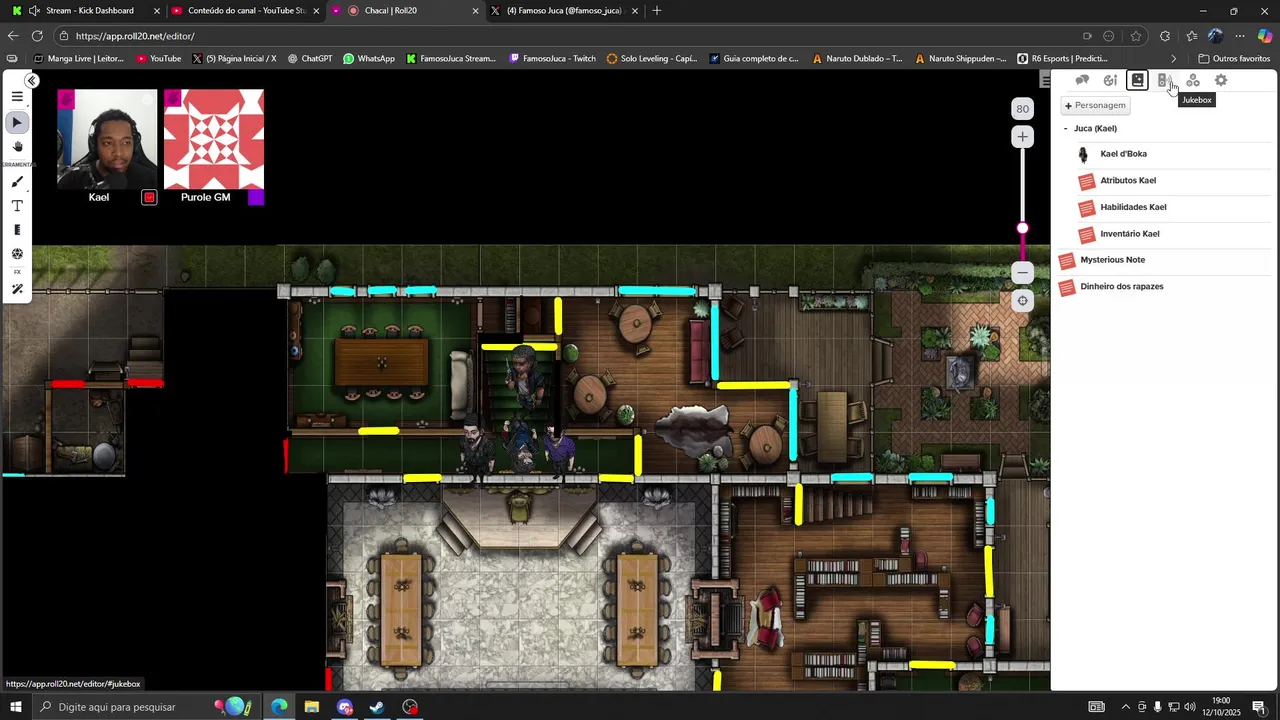
Task: Click the 80 zoom level value
Action: (1022, 109)
